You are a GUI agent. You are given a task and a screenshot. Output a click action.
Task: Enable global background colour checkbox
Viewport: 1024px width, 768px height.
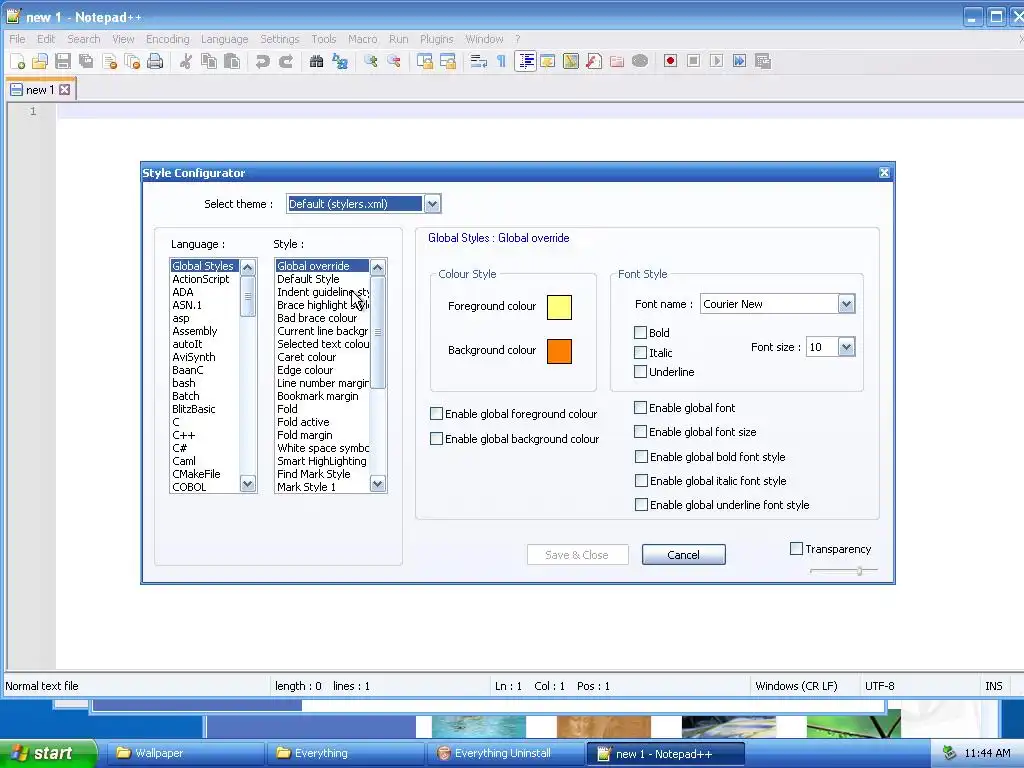click(x=436, y=439)
